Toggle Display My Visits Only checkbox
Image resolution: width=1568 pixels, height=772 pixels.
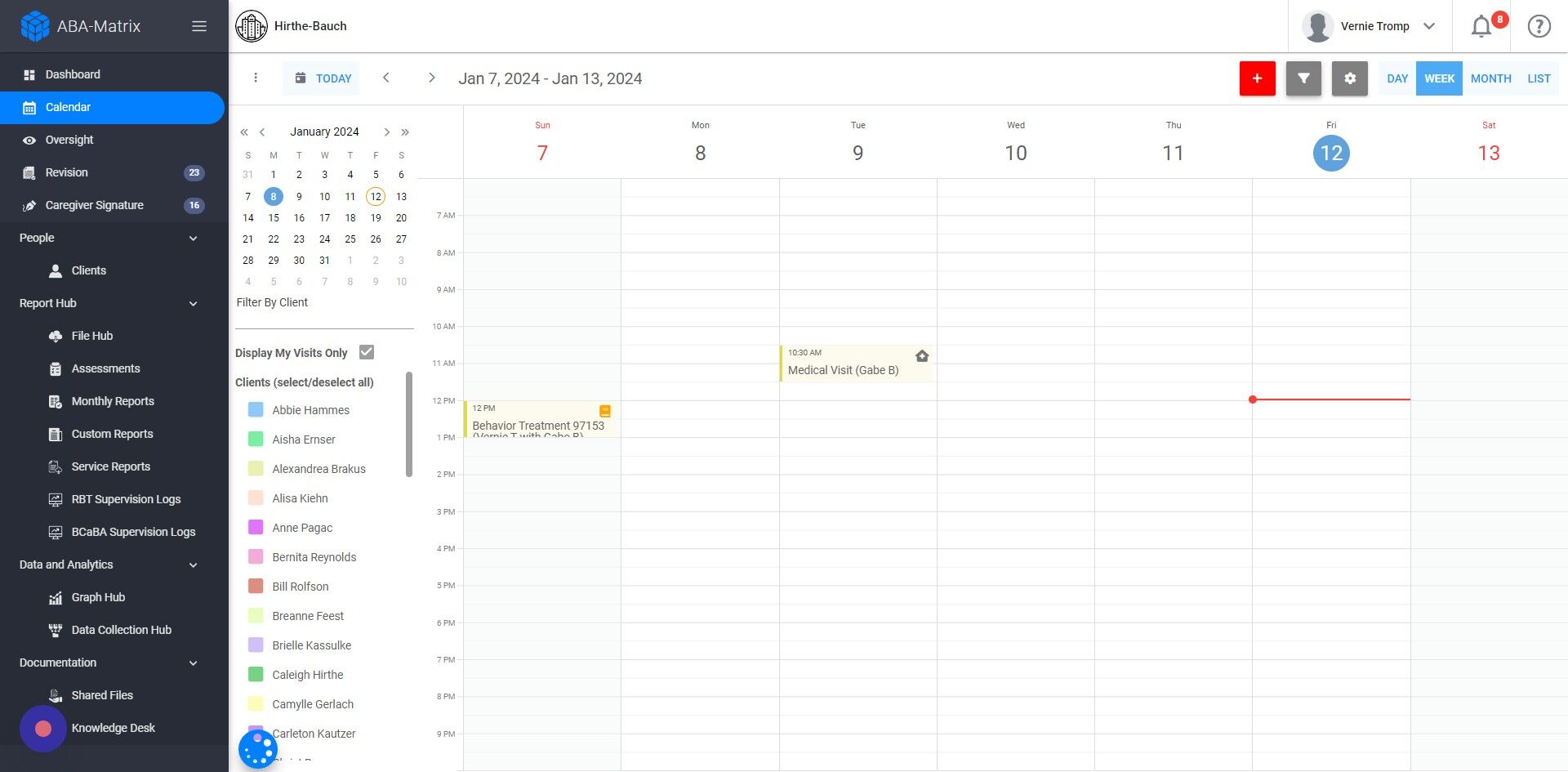pos(367,352)
